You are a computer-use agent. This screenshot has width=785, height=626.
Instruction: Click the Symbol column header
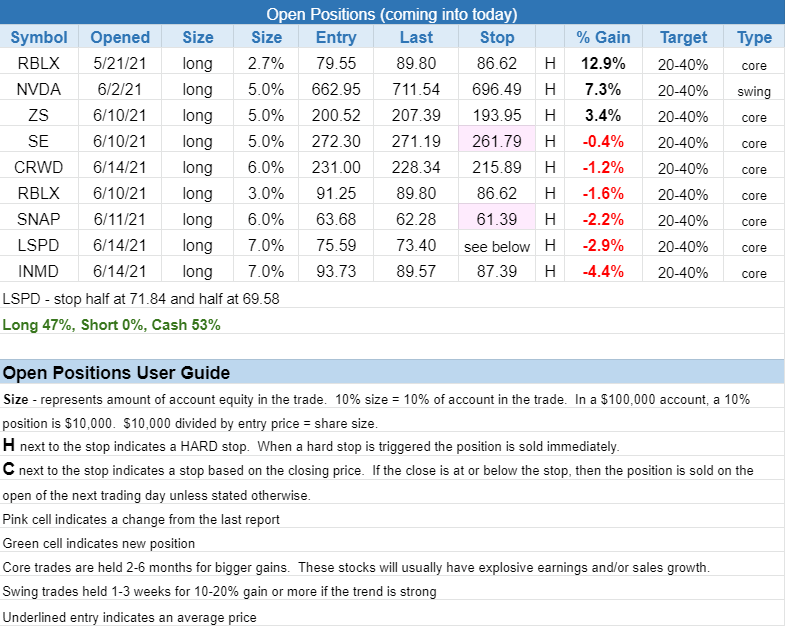click(x=39, y=37)
